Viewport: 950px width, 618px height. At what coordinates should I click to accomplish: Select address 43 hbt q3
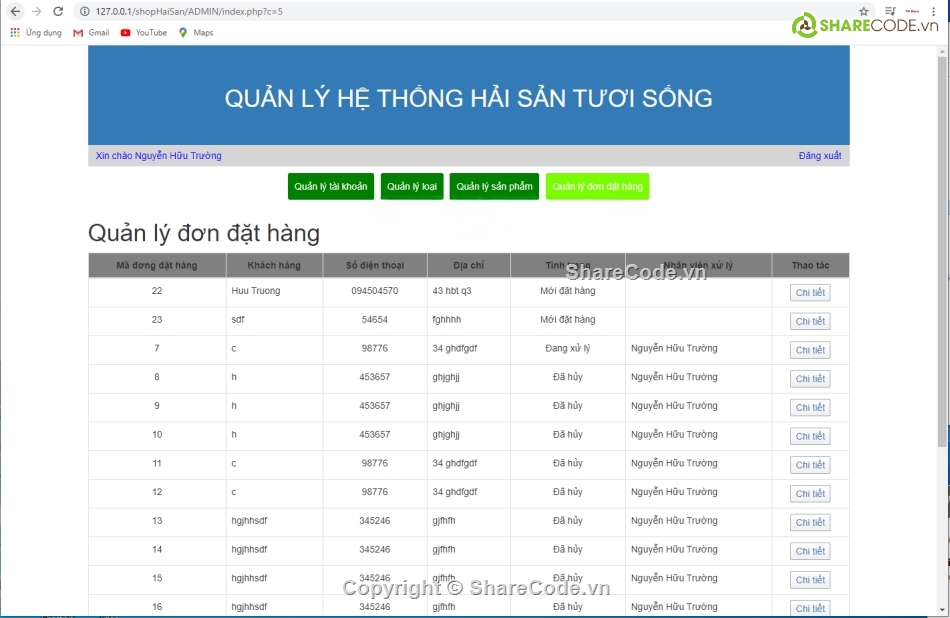point(452,291)
